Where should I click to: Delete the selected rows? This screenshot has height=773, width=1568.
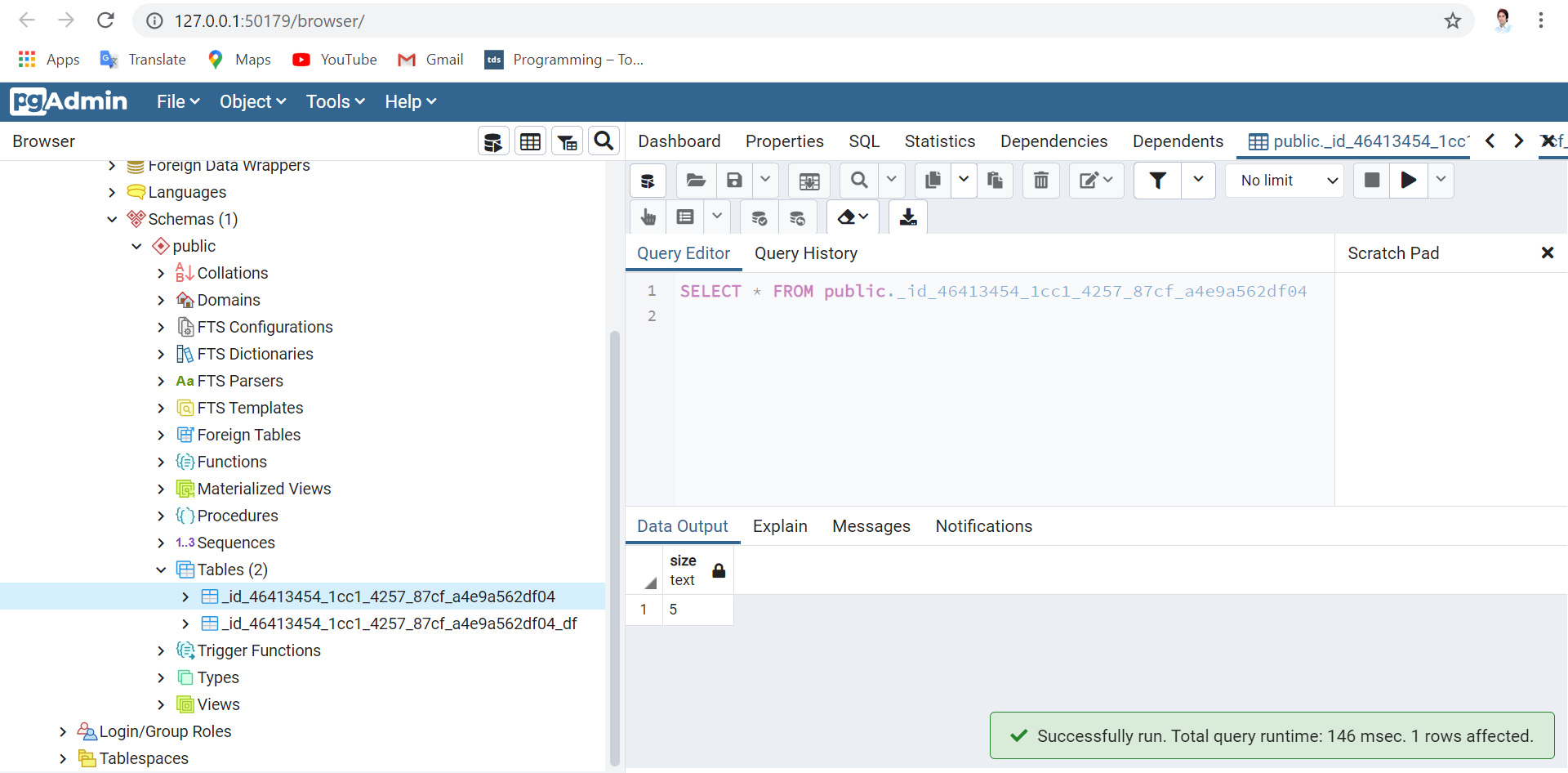(1040, 180)
